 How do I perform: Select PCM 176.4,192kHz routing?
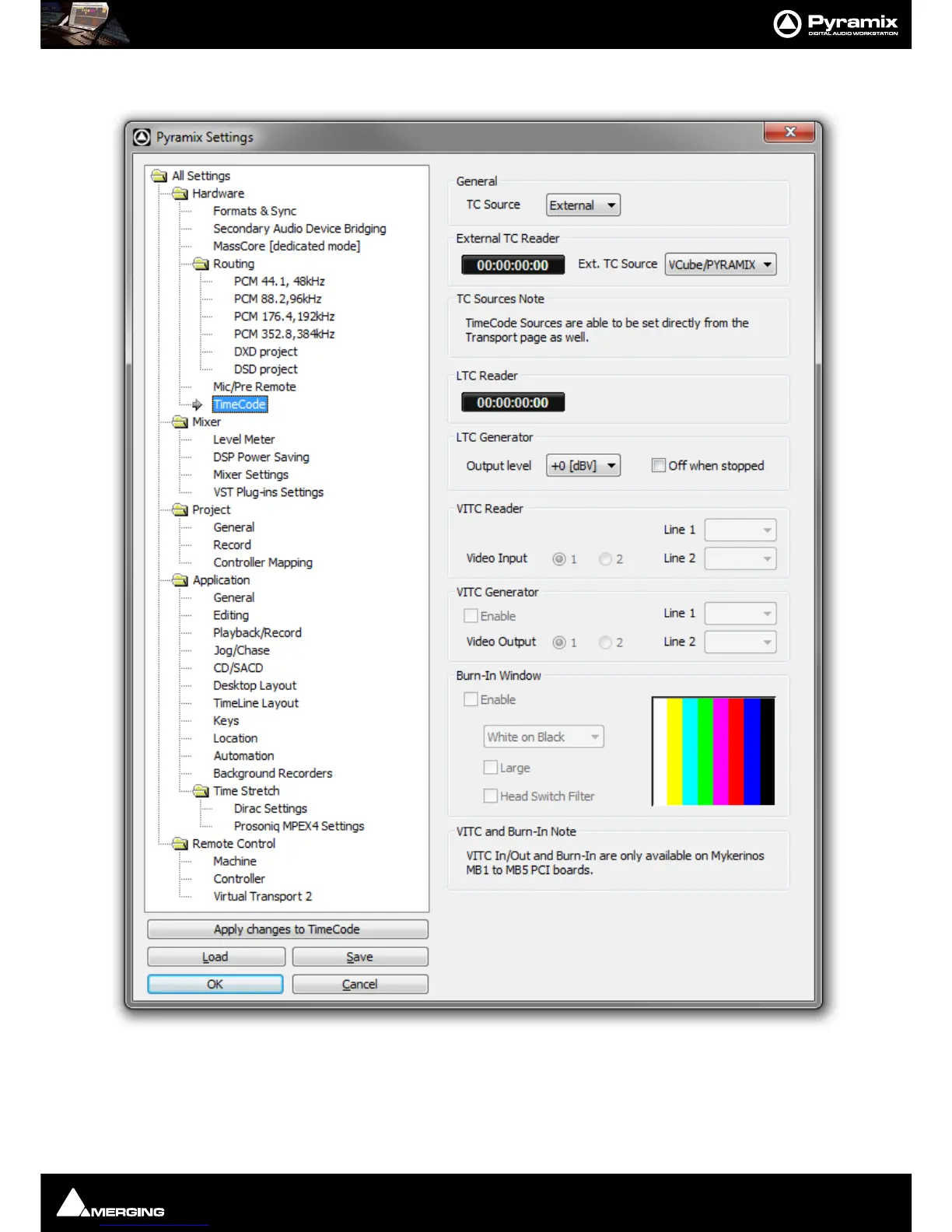point(284,317)
